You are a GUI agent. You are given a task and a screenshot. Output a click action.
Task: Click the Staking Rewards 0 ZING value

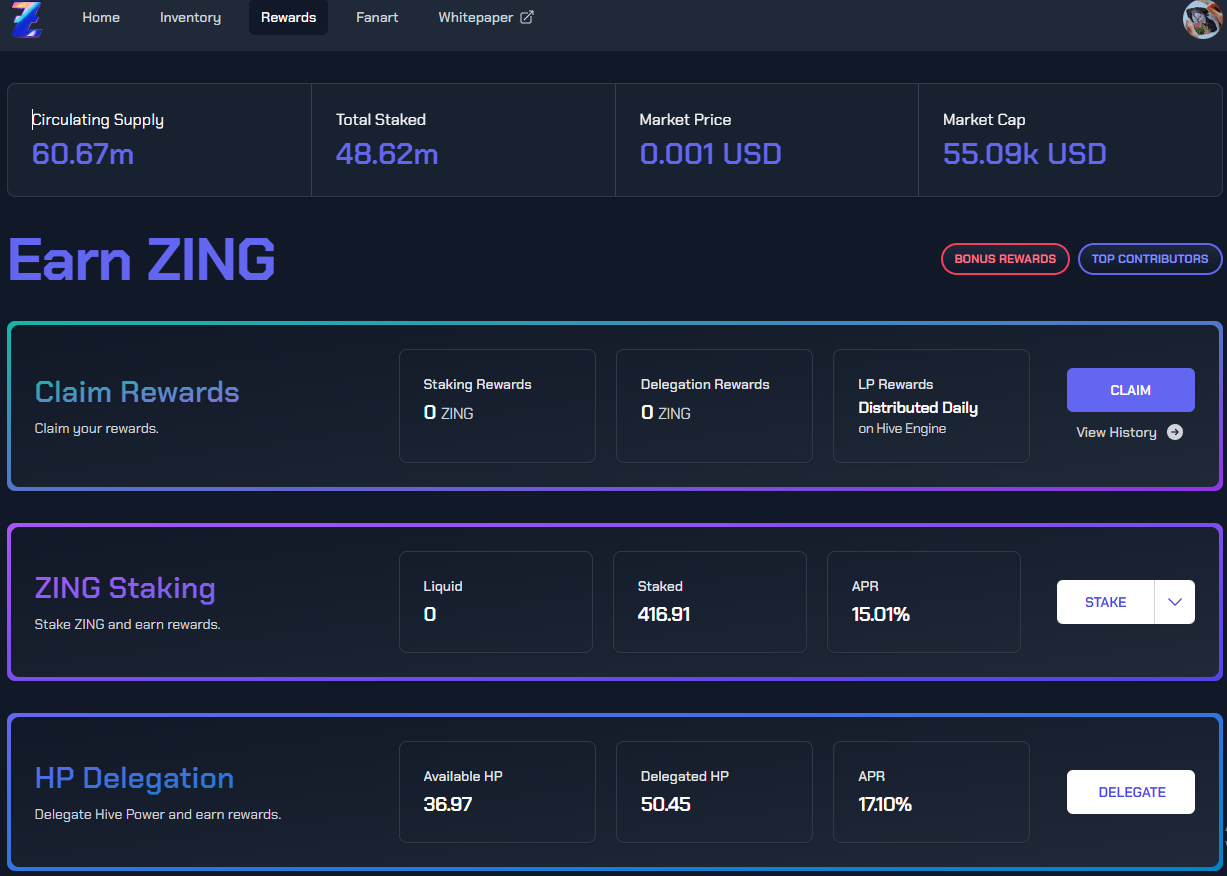point(448,412)
